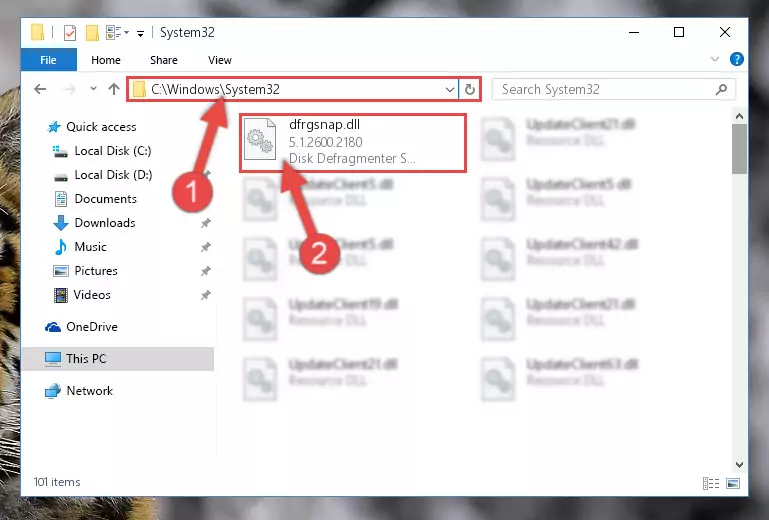769x520 pixels.
Task: Click the New folder icon in title bar
Action: click(x=92, y=33)
